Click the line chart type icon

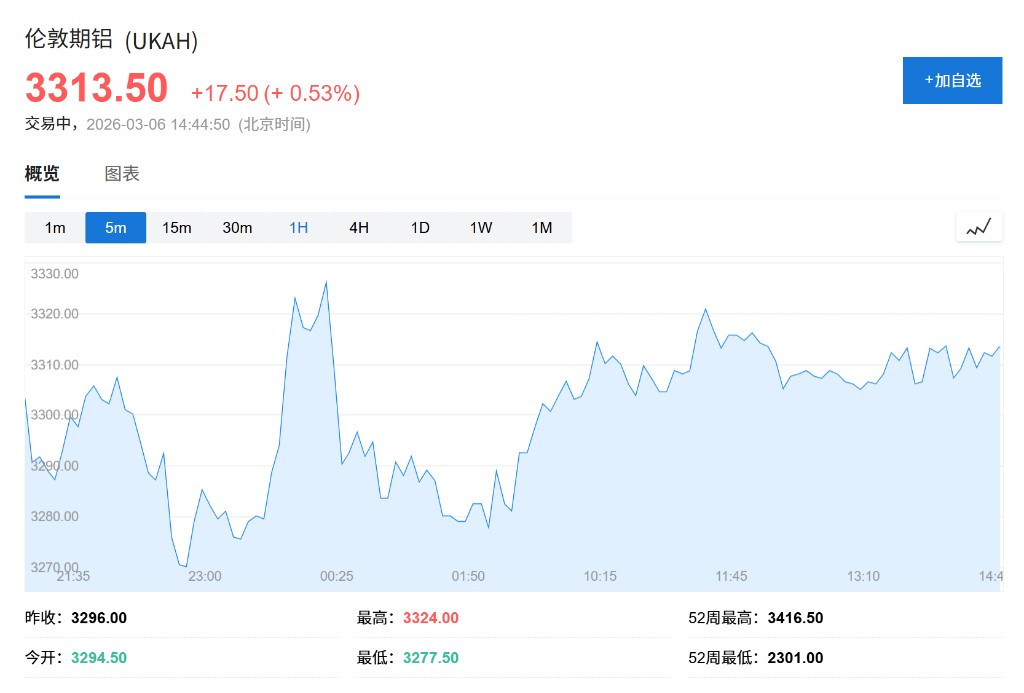click(x=978, y=227)
